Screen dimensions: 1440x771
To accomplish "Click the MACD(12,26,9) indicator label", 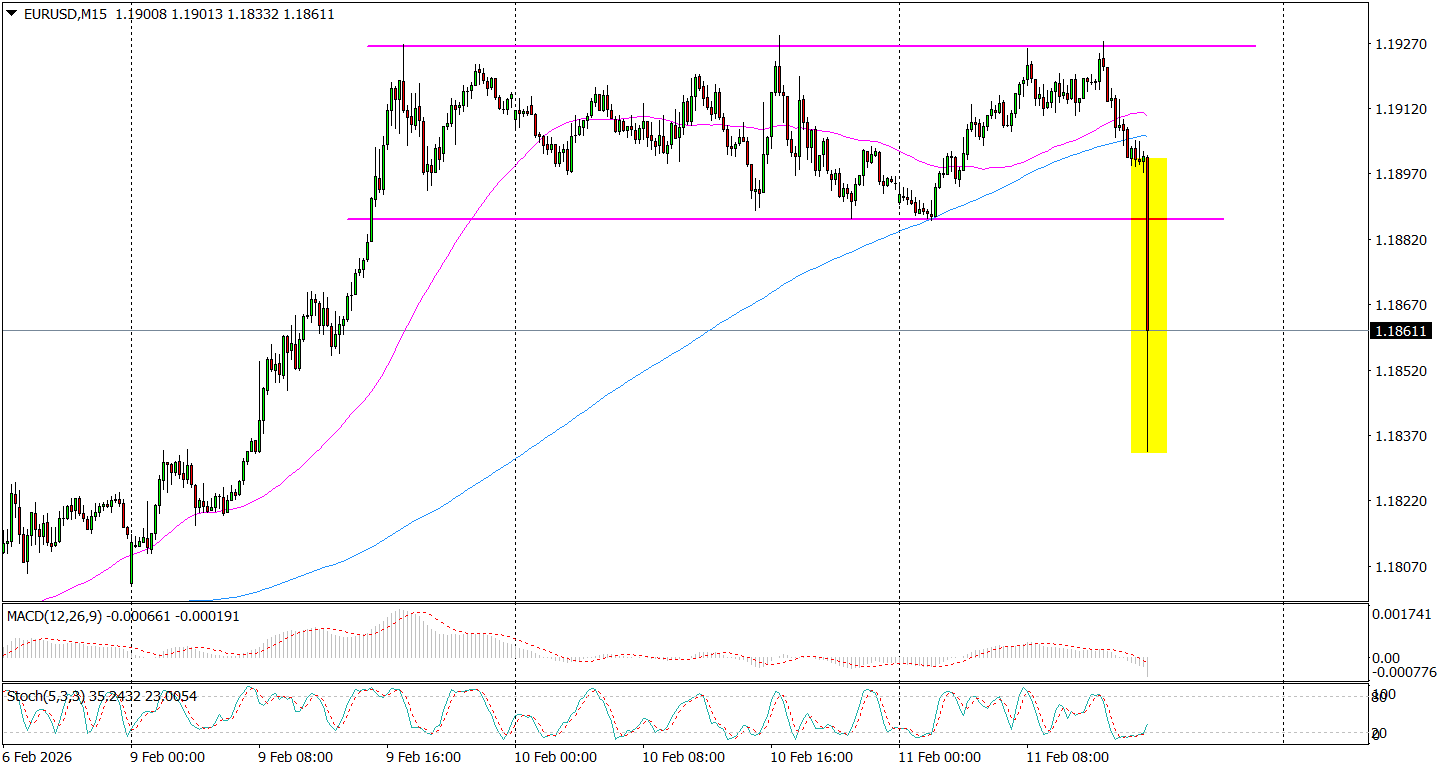I will 55,617.
